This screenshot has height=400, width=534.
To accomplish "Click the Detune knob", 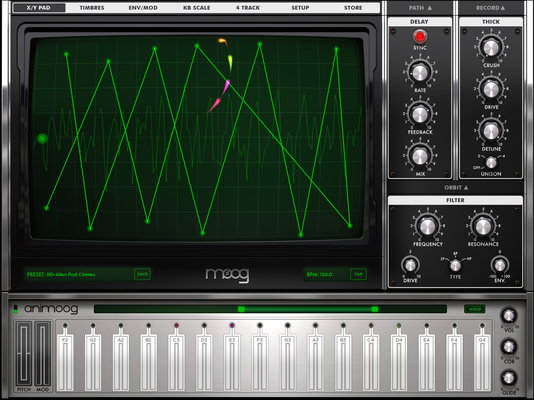I will 491,131.
